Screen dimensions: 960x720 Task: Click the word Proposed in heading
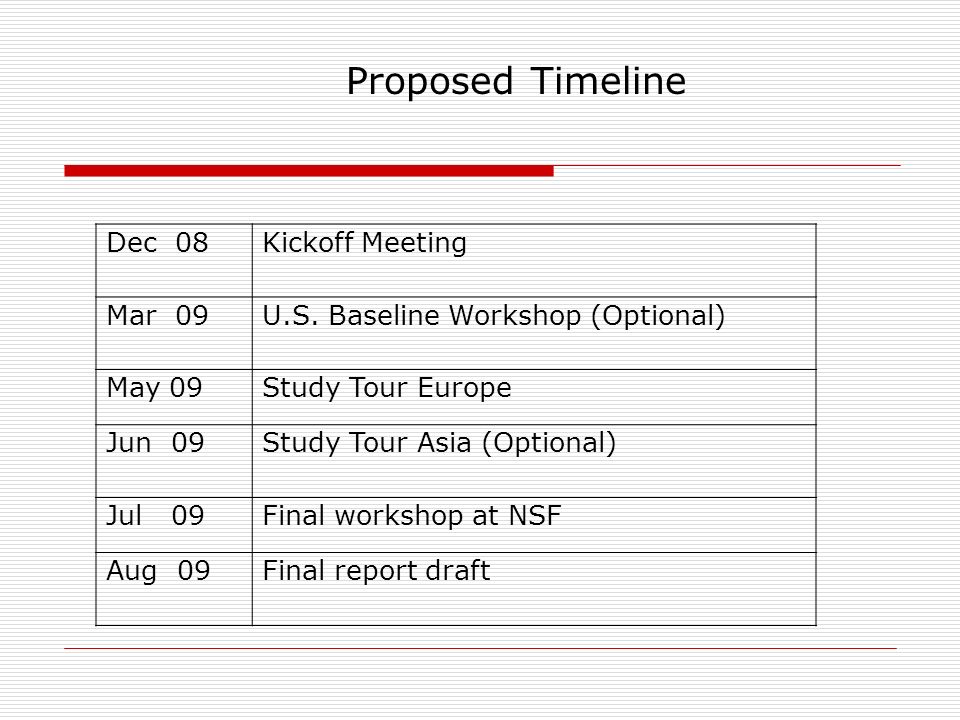pos(430,83)
